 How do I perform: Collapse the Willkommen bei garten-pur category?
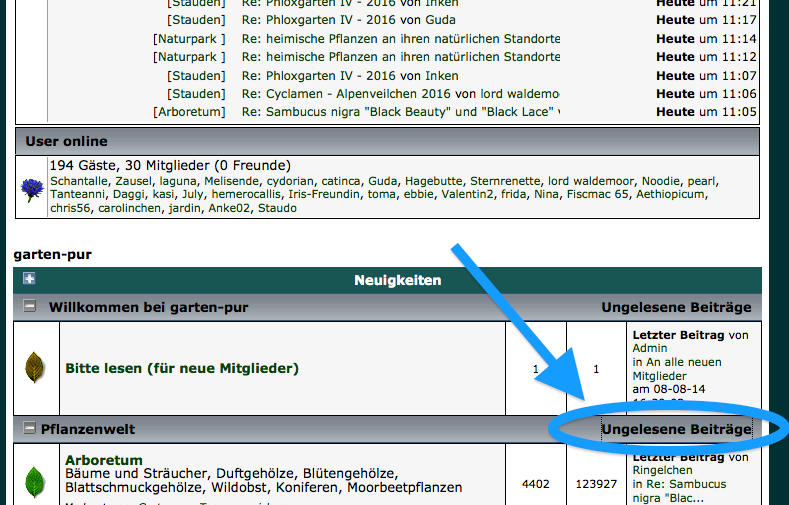pos(30,307)
